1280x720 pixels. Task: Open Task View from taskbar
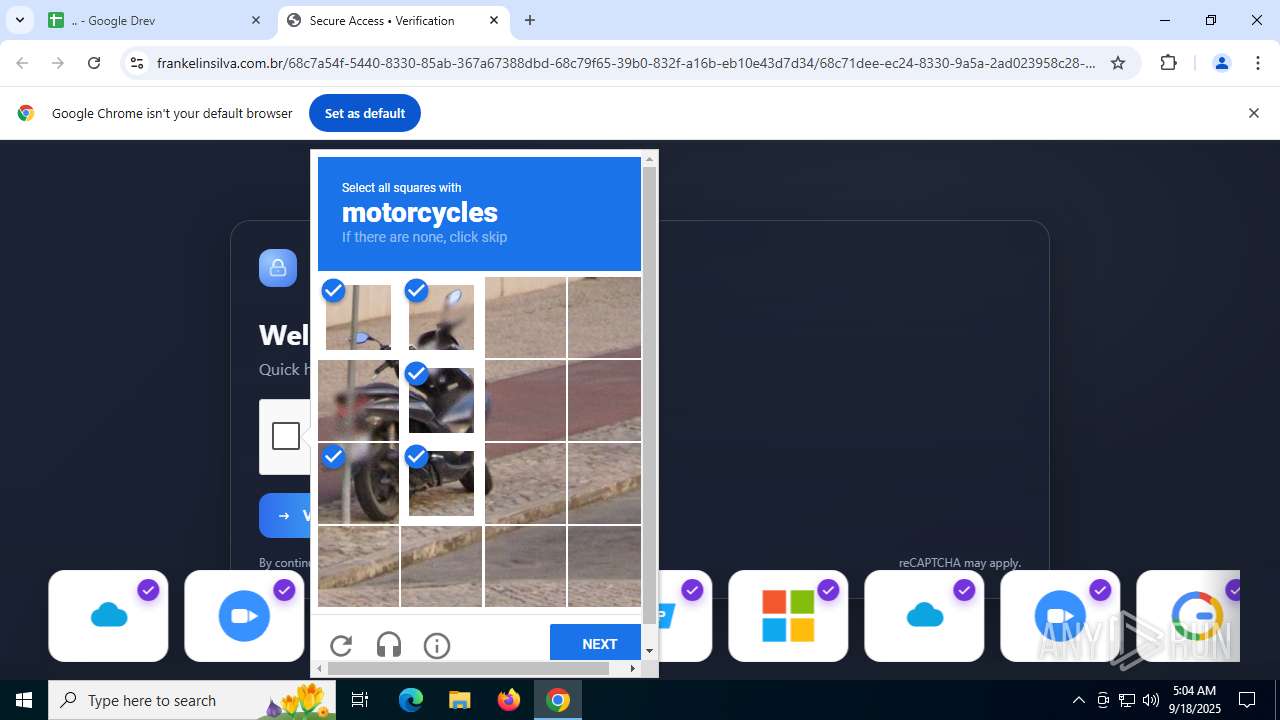pos(360,700)
